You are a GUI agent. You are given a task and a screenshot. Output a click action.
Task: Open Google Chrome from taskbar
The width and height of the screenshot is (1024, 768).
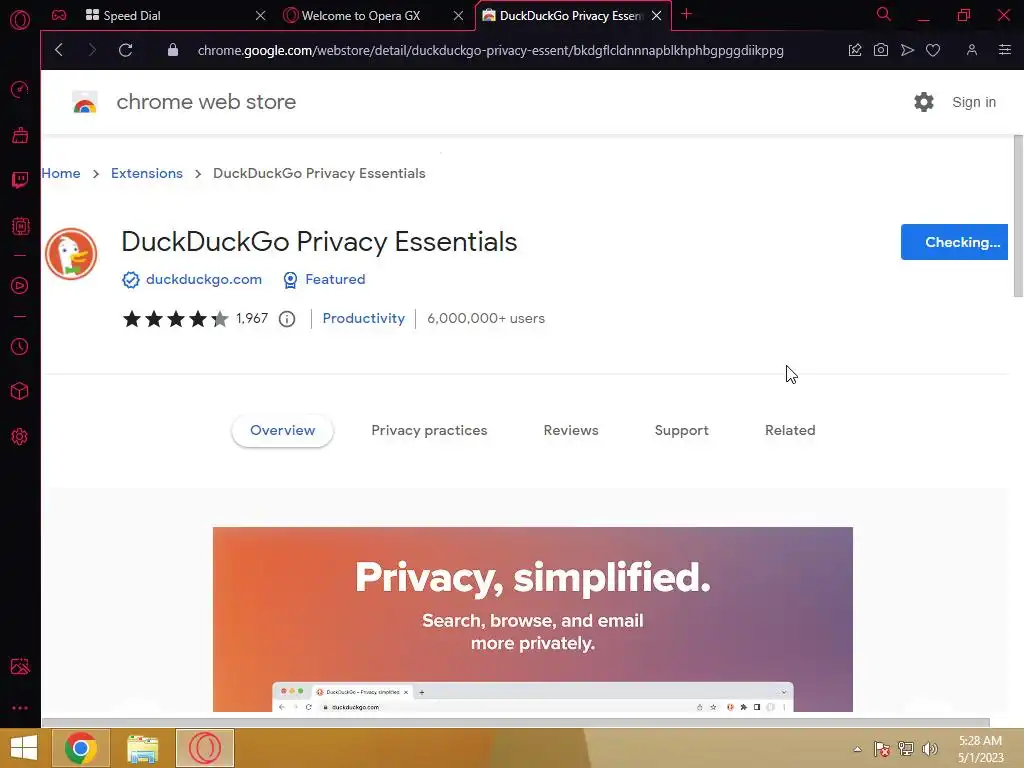coord(81,748)
